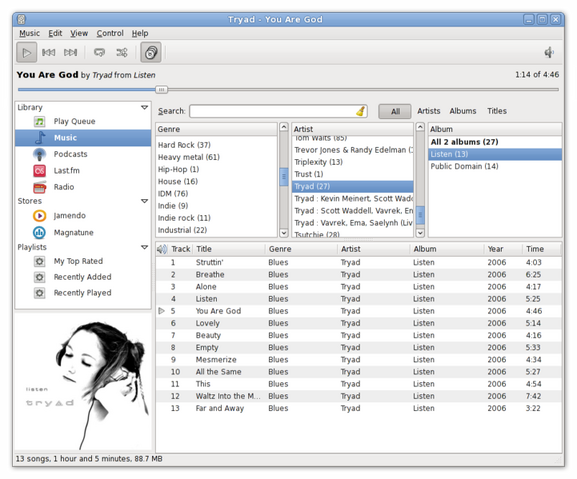Click the Genre list scroll-down arrow
Screen dimensions: 577x479
[x=284, y=233]
